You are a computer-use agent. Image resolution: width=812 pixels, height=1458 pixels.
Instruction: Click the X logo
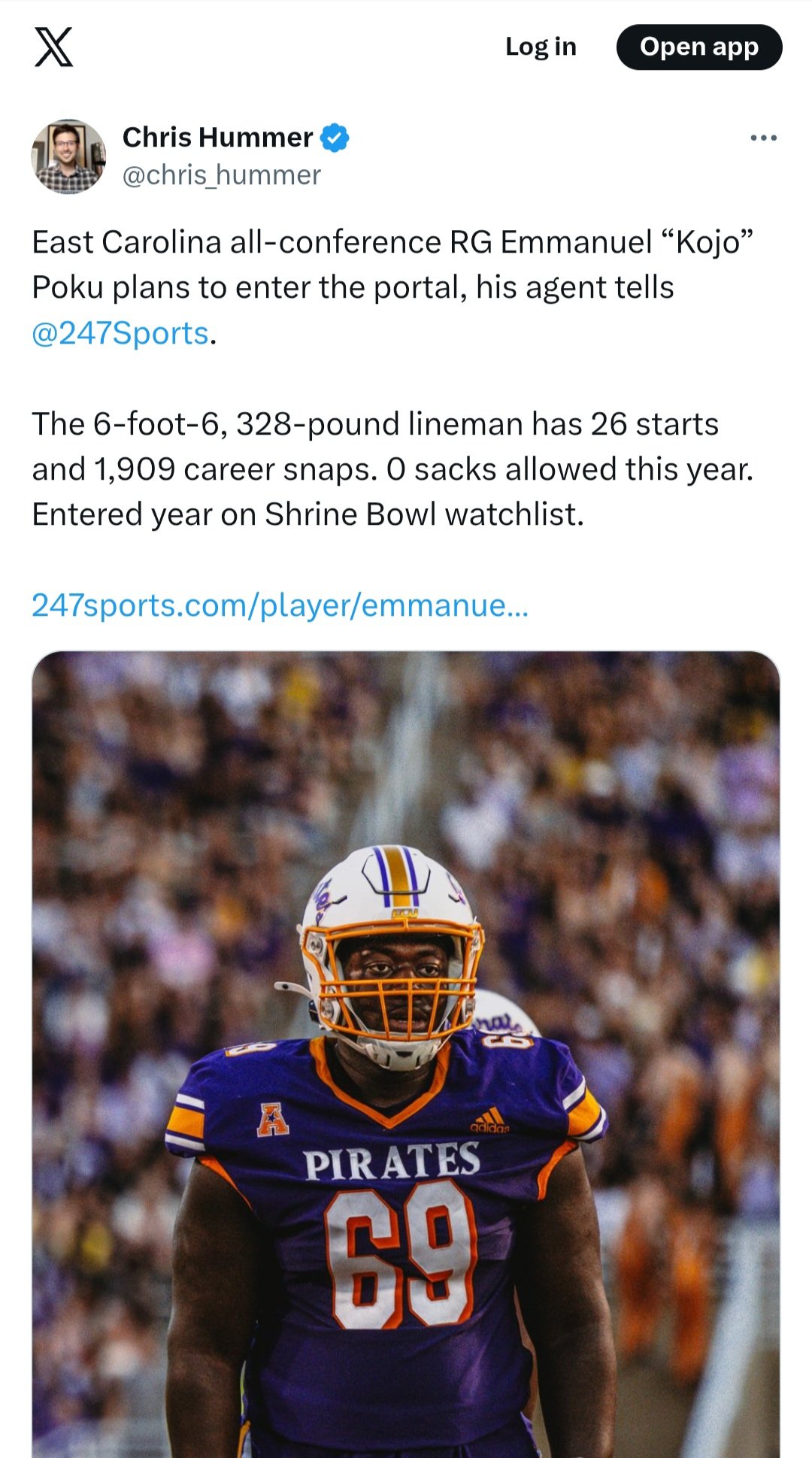[x=54, y=47]
